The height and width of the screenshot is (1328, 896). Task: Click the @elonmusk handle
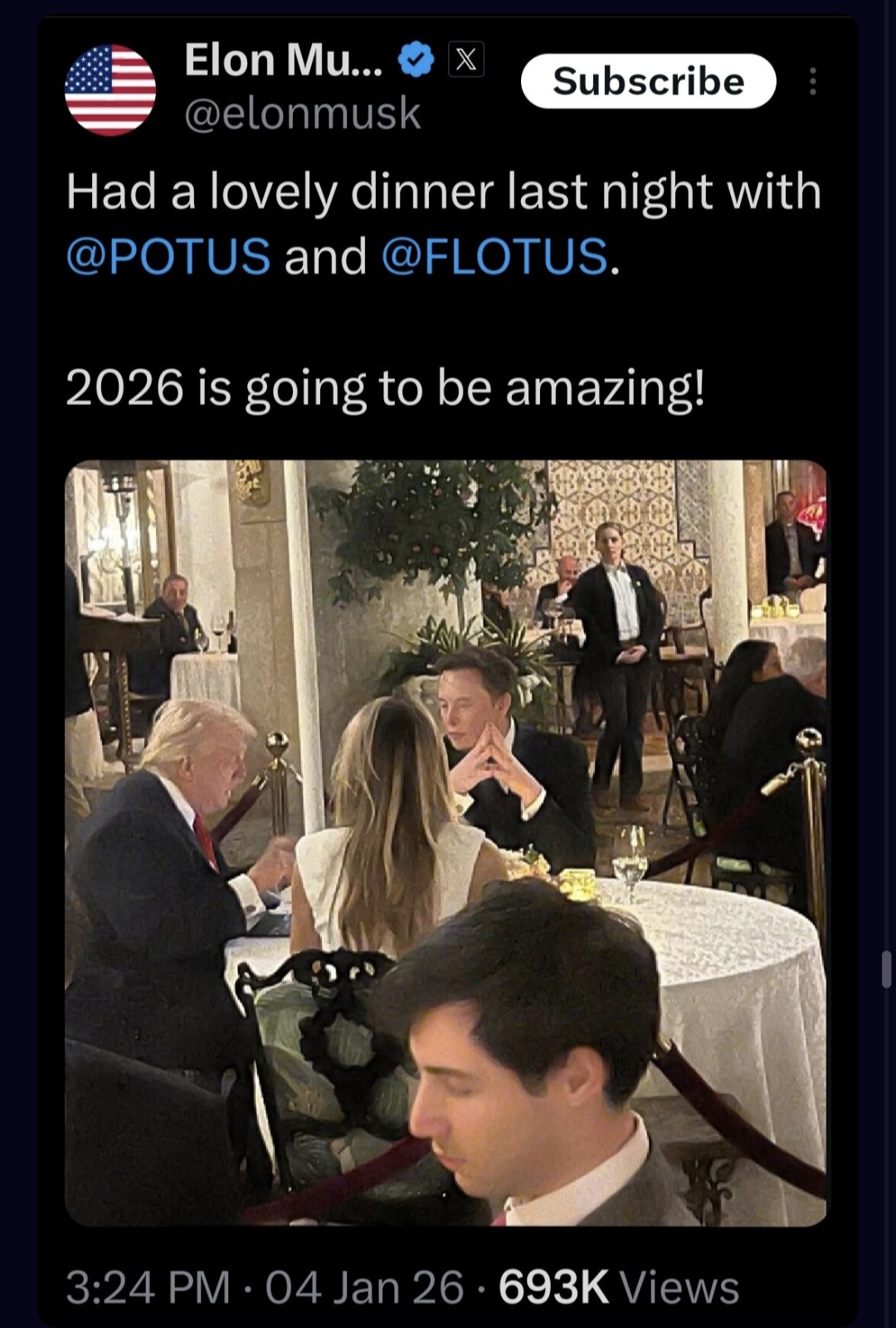coord(302,114)
